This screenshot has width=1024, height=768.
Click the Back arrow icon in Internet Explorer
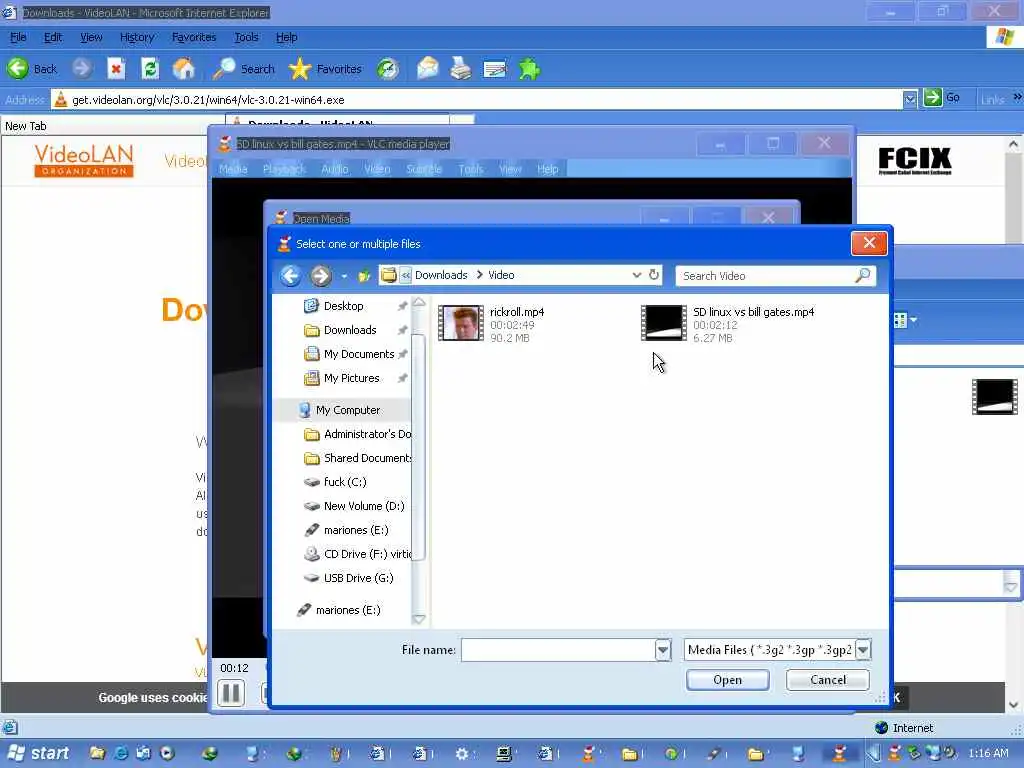pos(18,68)
